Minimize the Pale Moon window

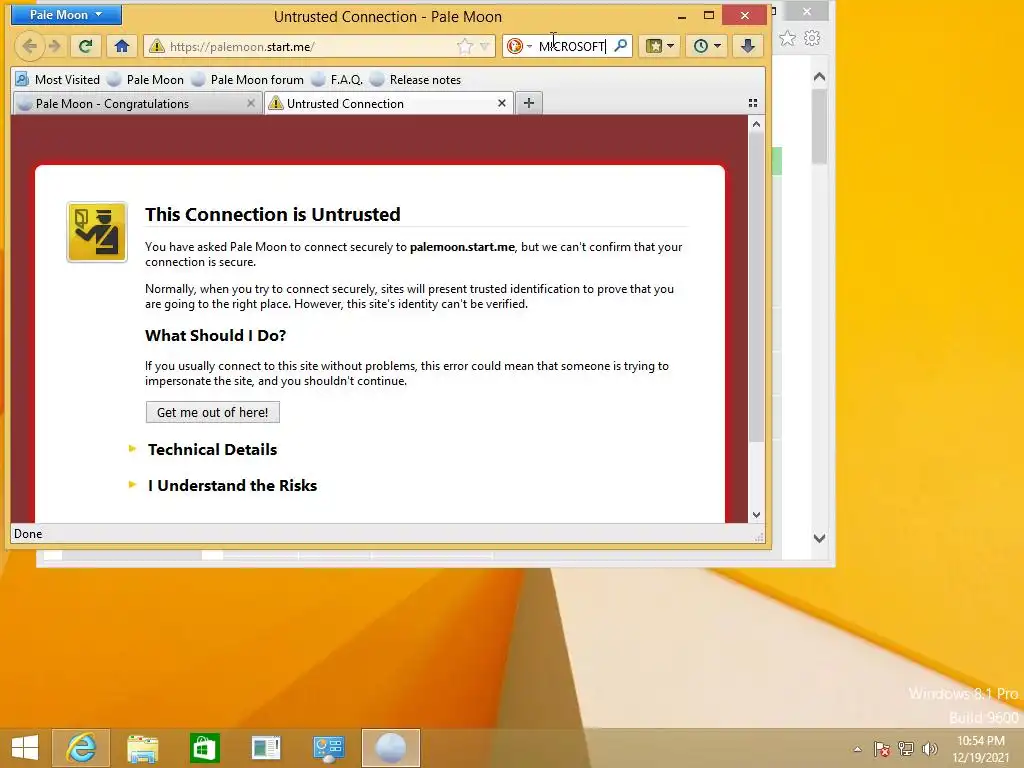[x=682, y=16]
